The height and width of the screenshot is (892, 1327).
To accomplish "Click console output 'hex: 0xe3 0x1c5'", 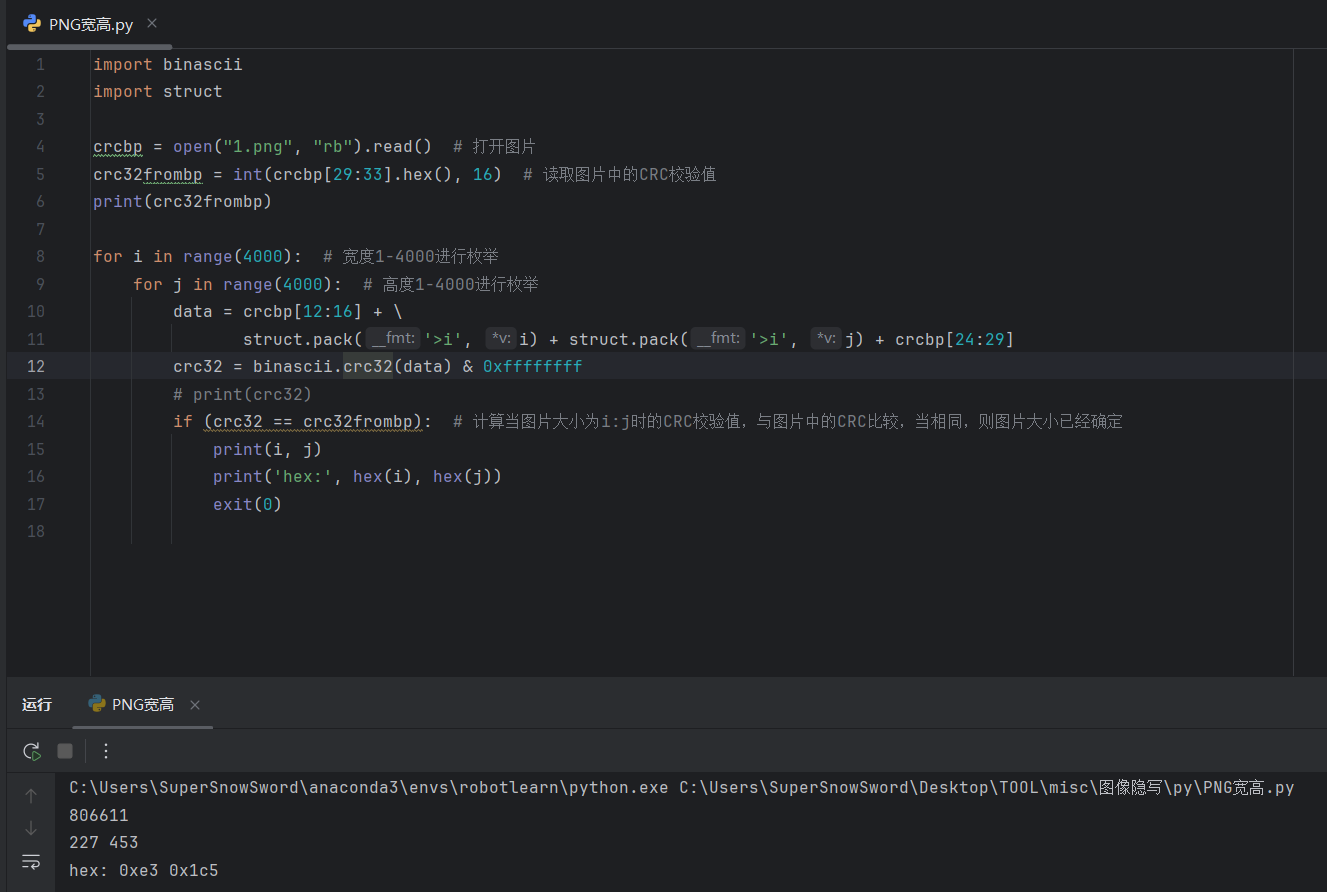I will coord(144,871).
